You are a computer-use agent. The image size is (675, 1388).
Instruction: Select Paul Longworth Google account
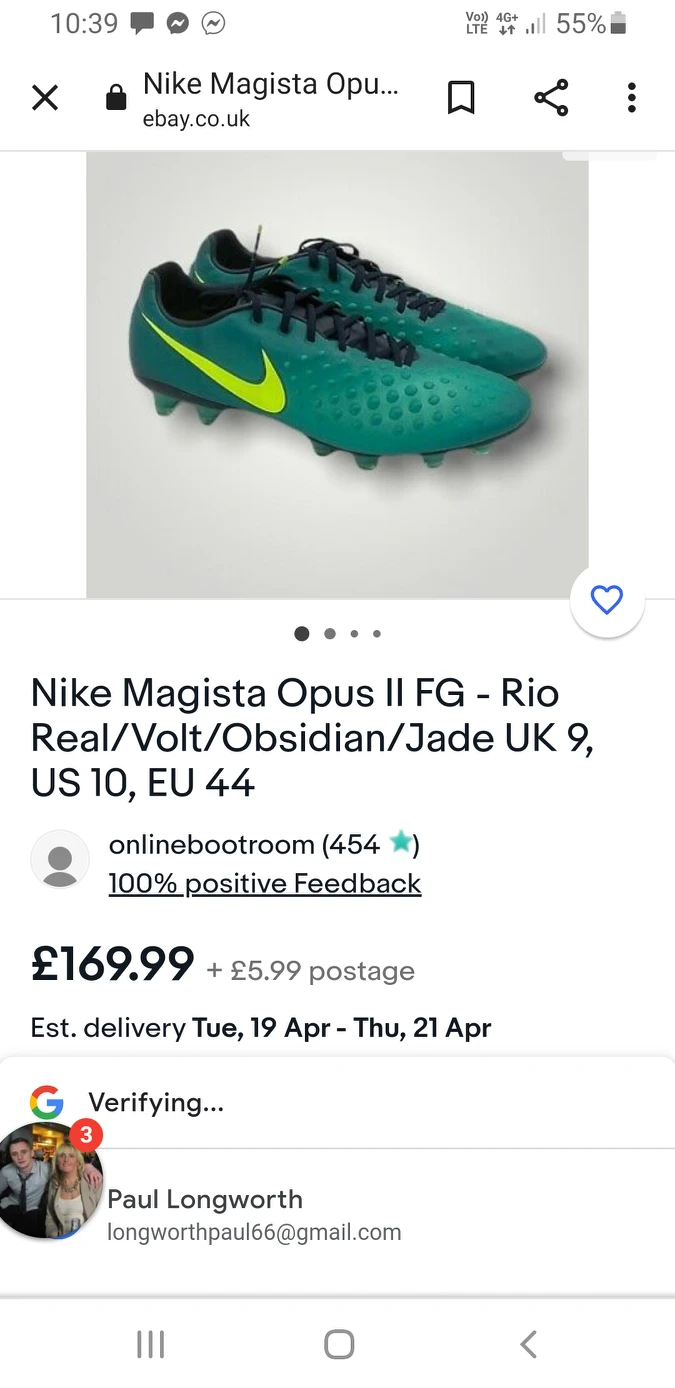(x=254, y=1214)
